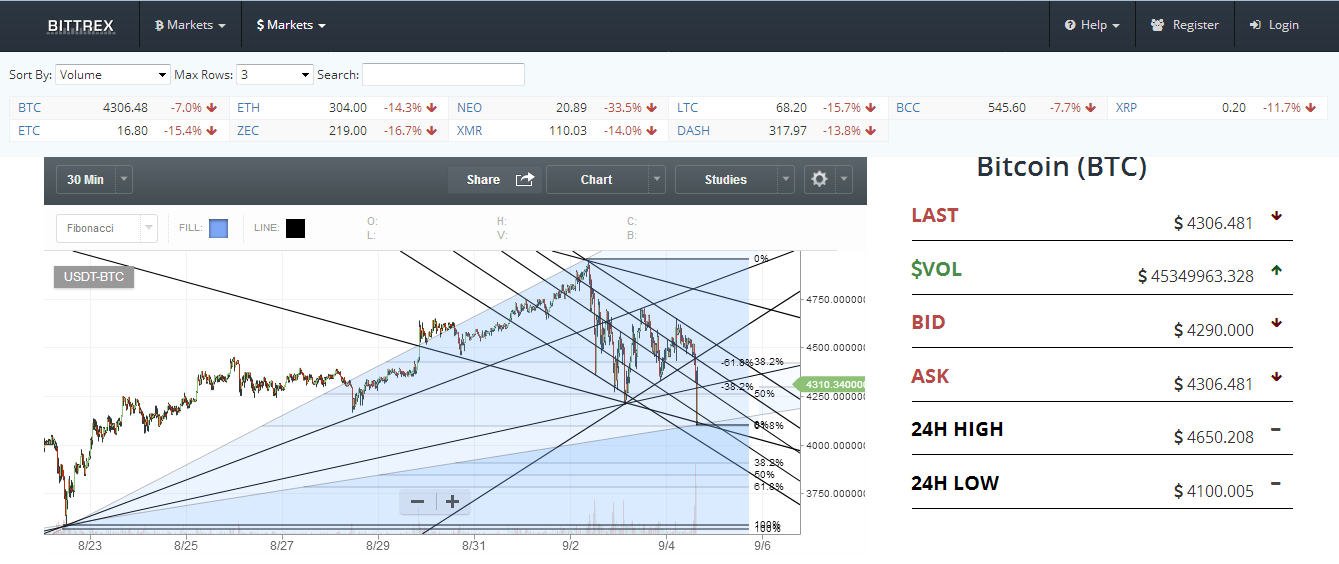
Task: Select the $VOL value 45349963.328
Action: pos(1196,276)
